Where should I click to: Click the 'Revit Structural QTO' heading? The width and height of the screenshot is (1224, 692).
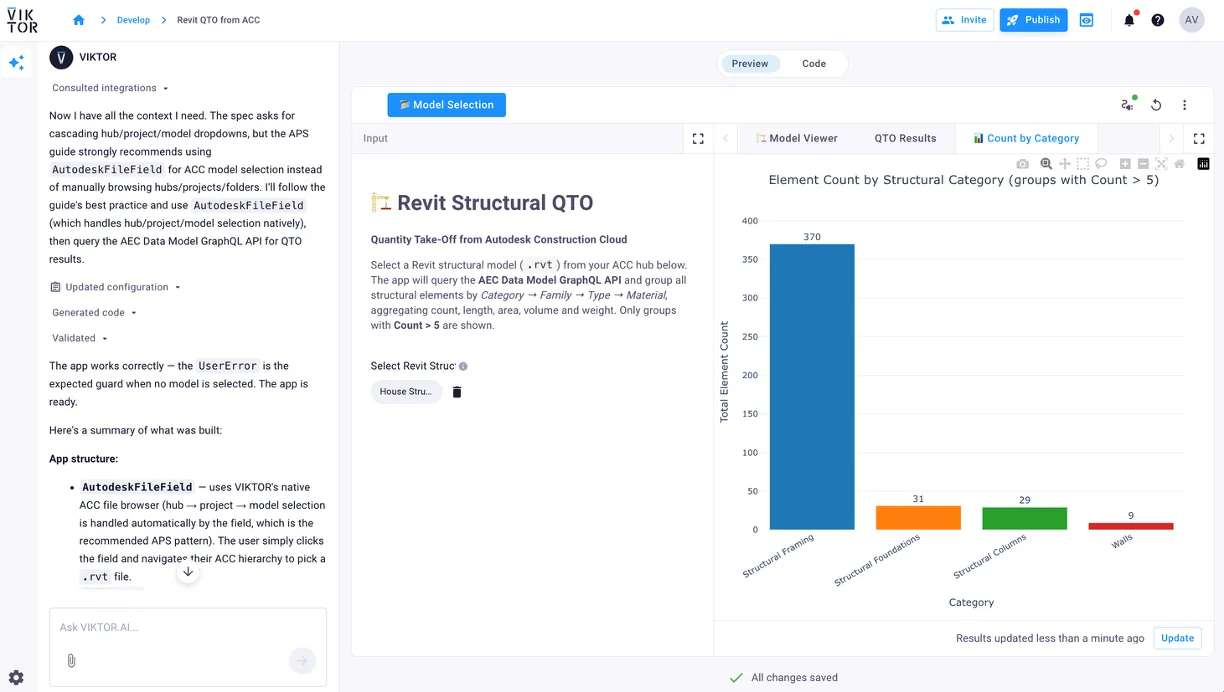coord(495,203)
